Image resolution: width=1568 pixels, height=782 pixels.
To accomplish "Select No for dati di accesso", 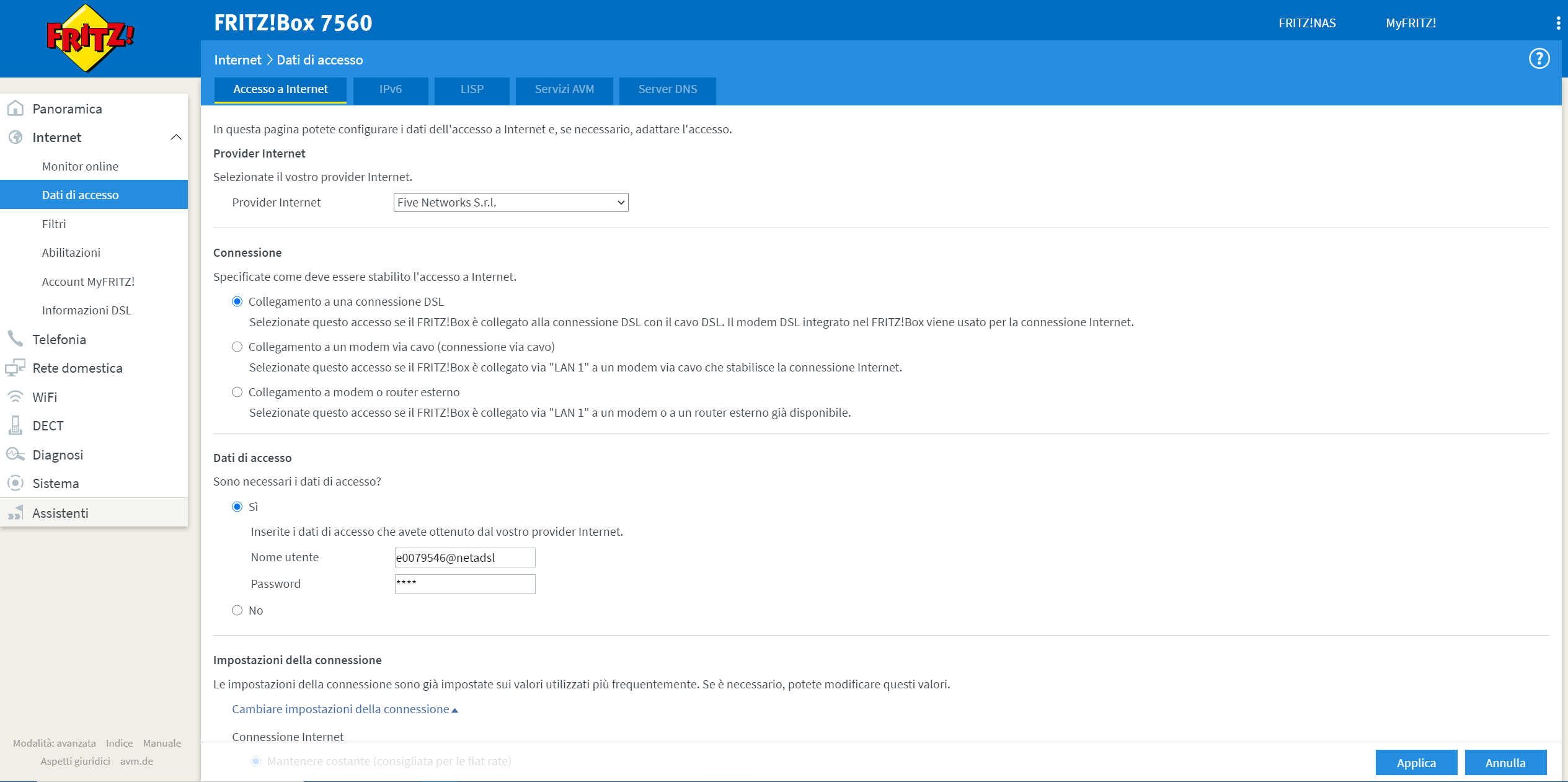I will [237, 610].
